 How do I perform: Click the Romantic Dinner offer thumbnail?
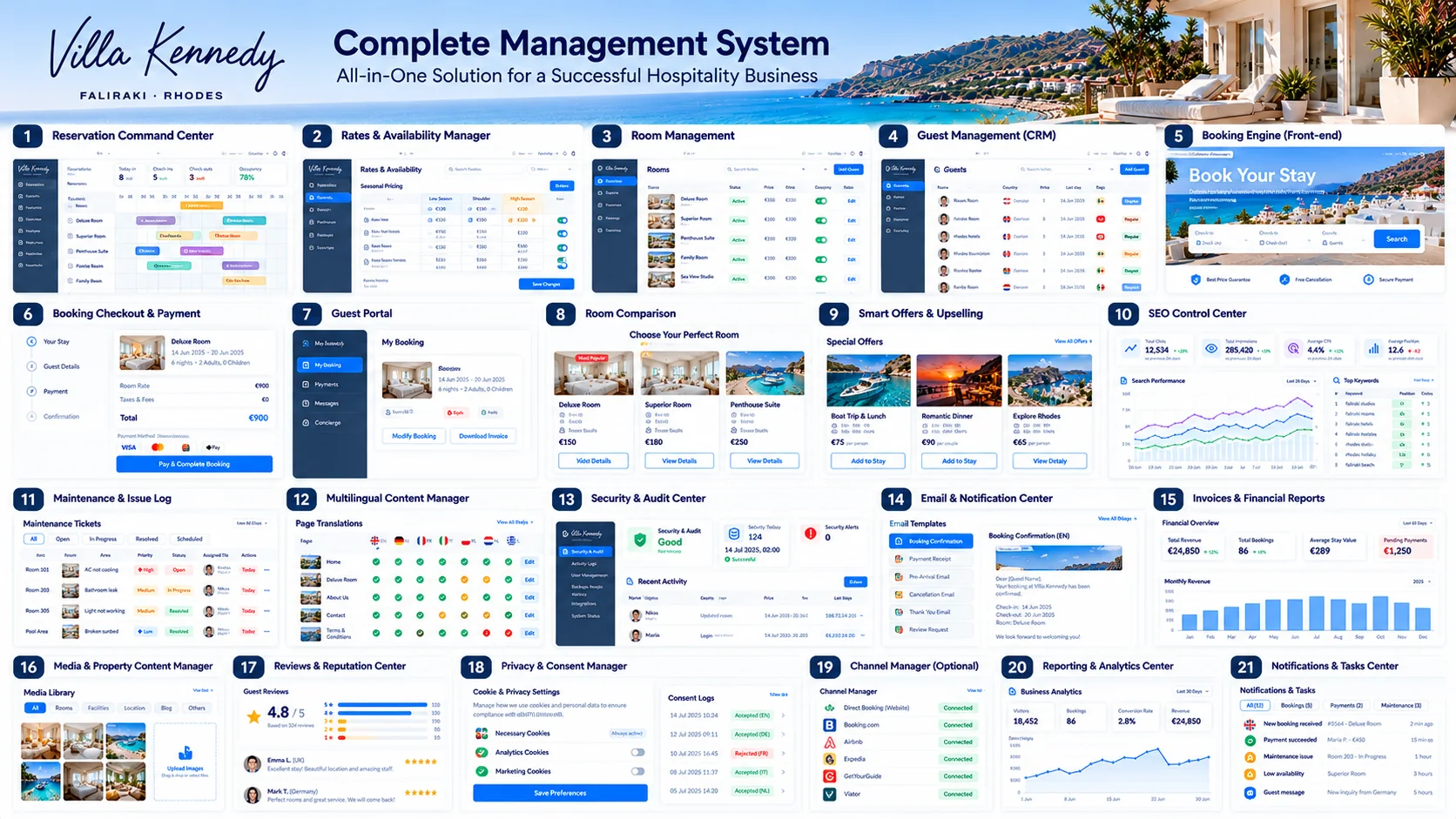959,380
